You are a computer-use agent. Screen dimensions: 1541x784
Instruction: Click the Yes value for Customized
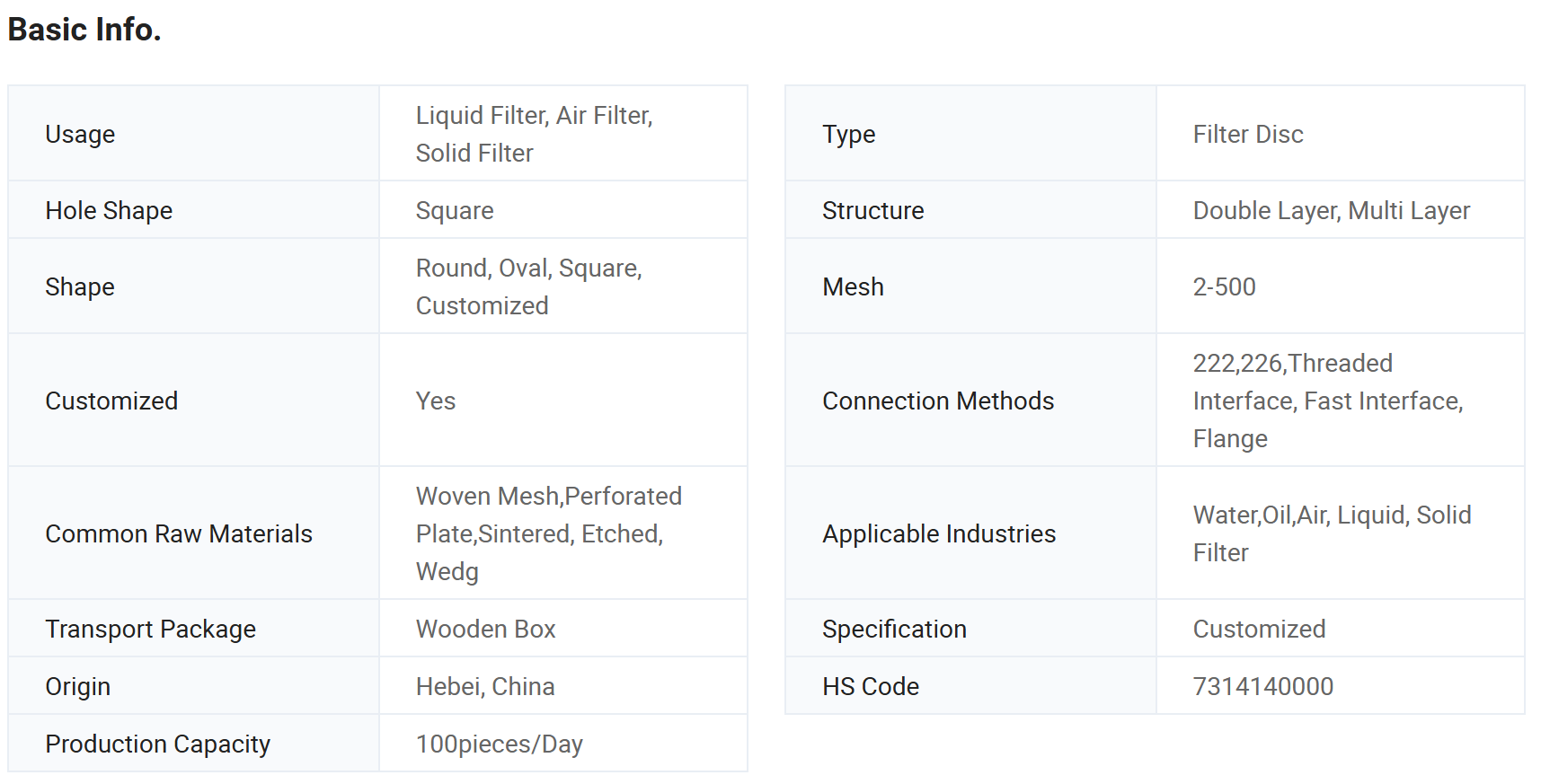pyautogui.click(x=436, y=401)
